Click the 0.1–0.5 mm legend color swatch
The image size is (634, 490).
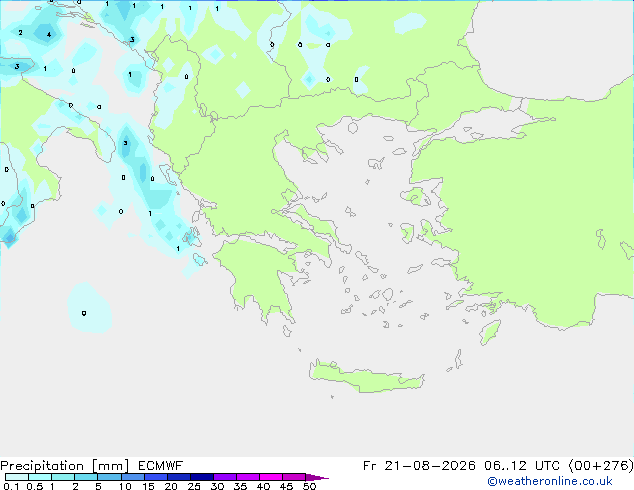[17, 477]
